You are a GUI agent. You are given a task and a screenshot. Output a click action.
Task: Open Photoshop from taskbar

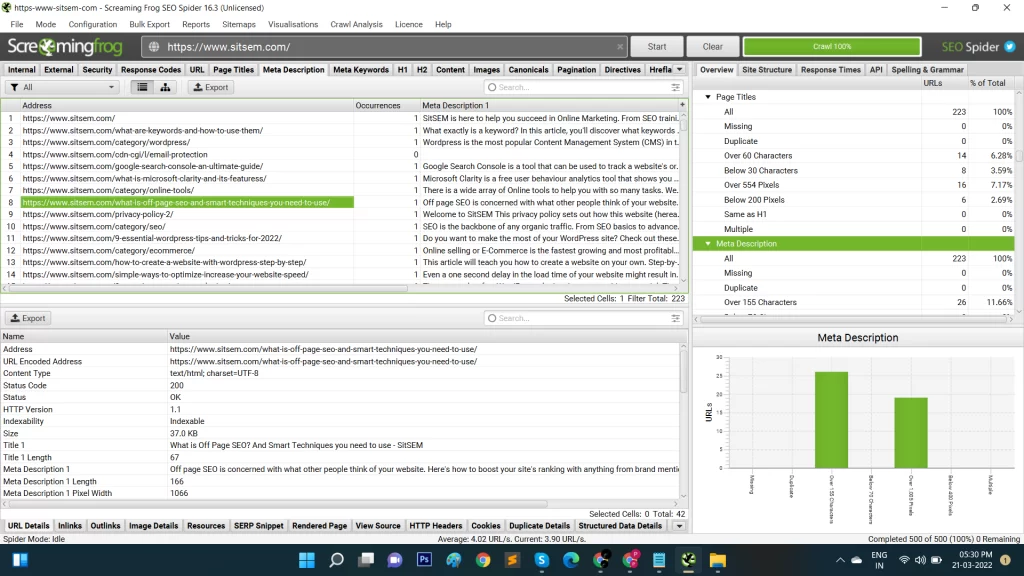pos(424,560)
